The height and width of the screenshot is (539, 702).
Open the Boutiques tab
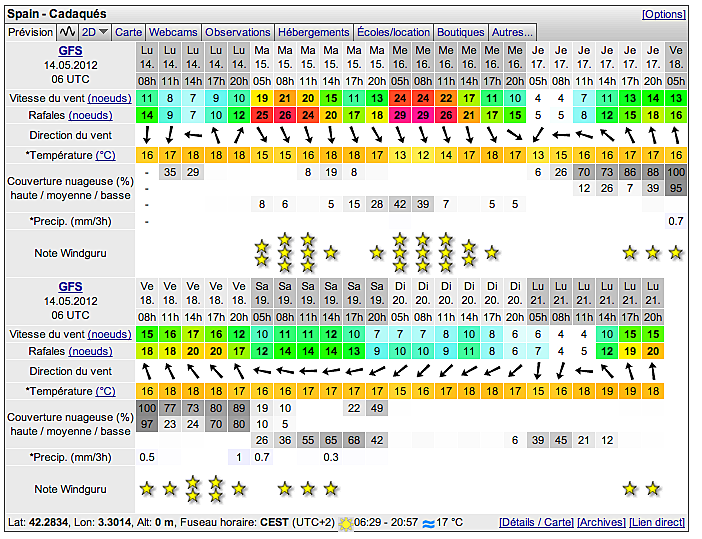(461, 32)
